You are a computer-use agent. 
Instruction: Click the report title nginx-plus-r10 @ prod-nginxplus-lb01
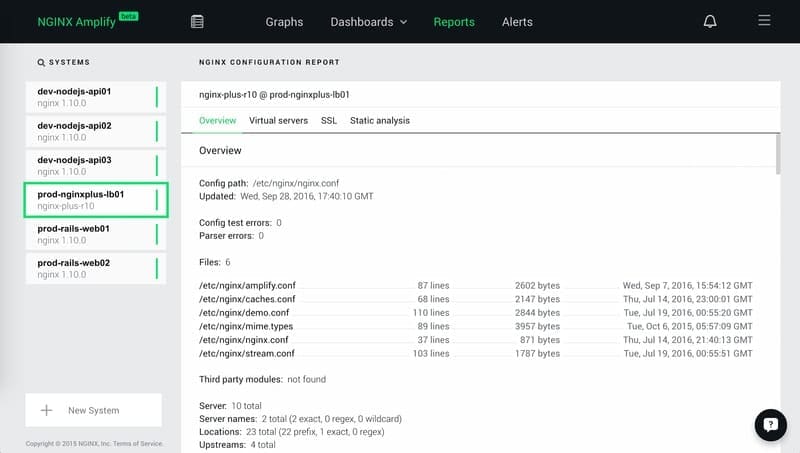tap(274, 95)
